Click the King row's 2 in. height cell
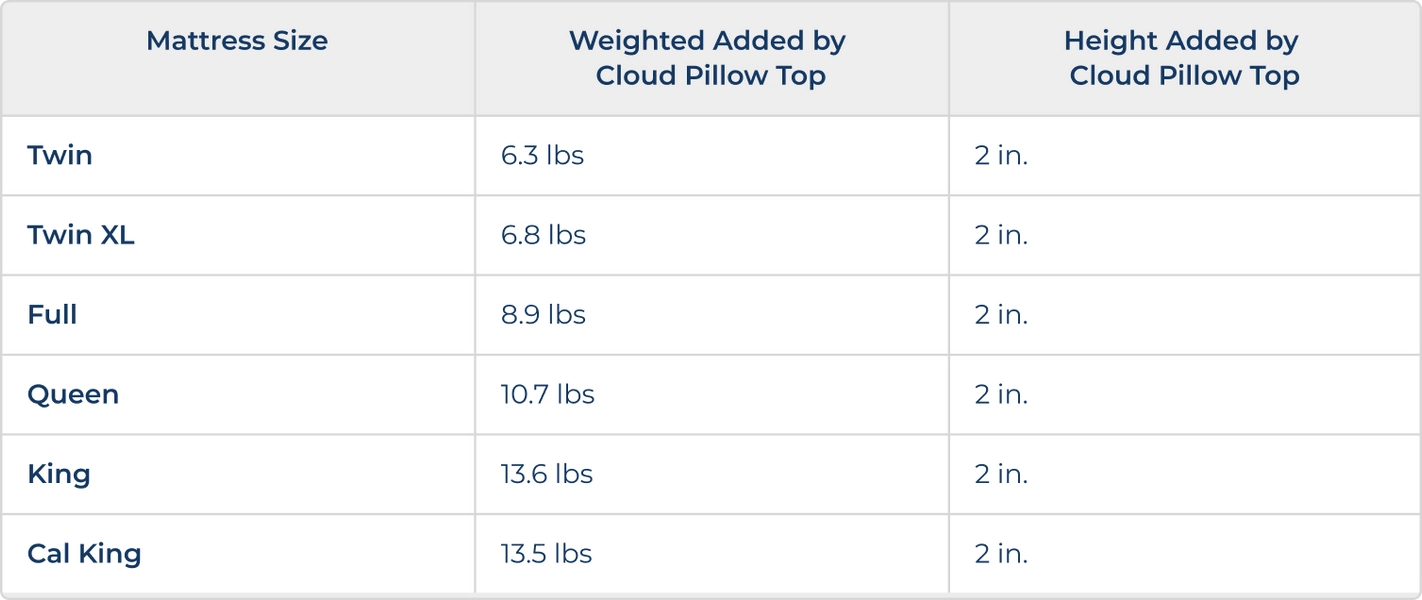Screen dimensions: 1422x600 click(1001, 474)
